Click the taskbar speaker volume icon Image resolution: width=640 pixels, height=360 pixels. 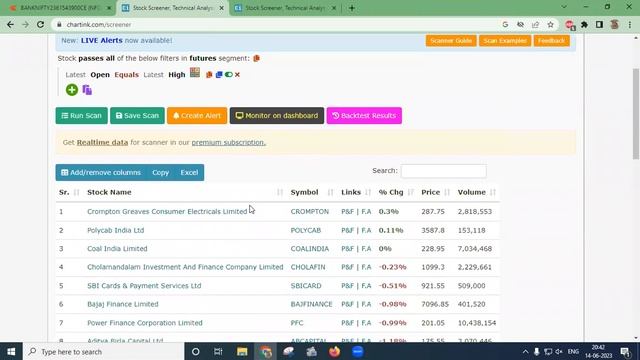tap(559, 351)
